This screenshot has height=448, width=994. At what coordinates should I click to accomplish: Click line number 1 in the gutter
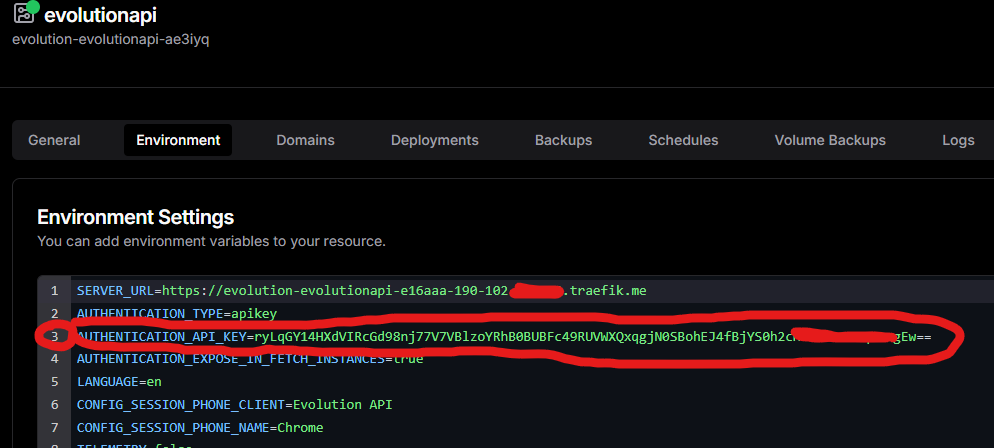pos(54,290)
